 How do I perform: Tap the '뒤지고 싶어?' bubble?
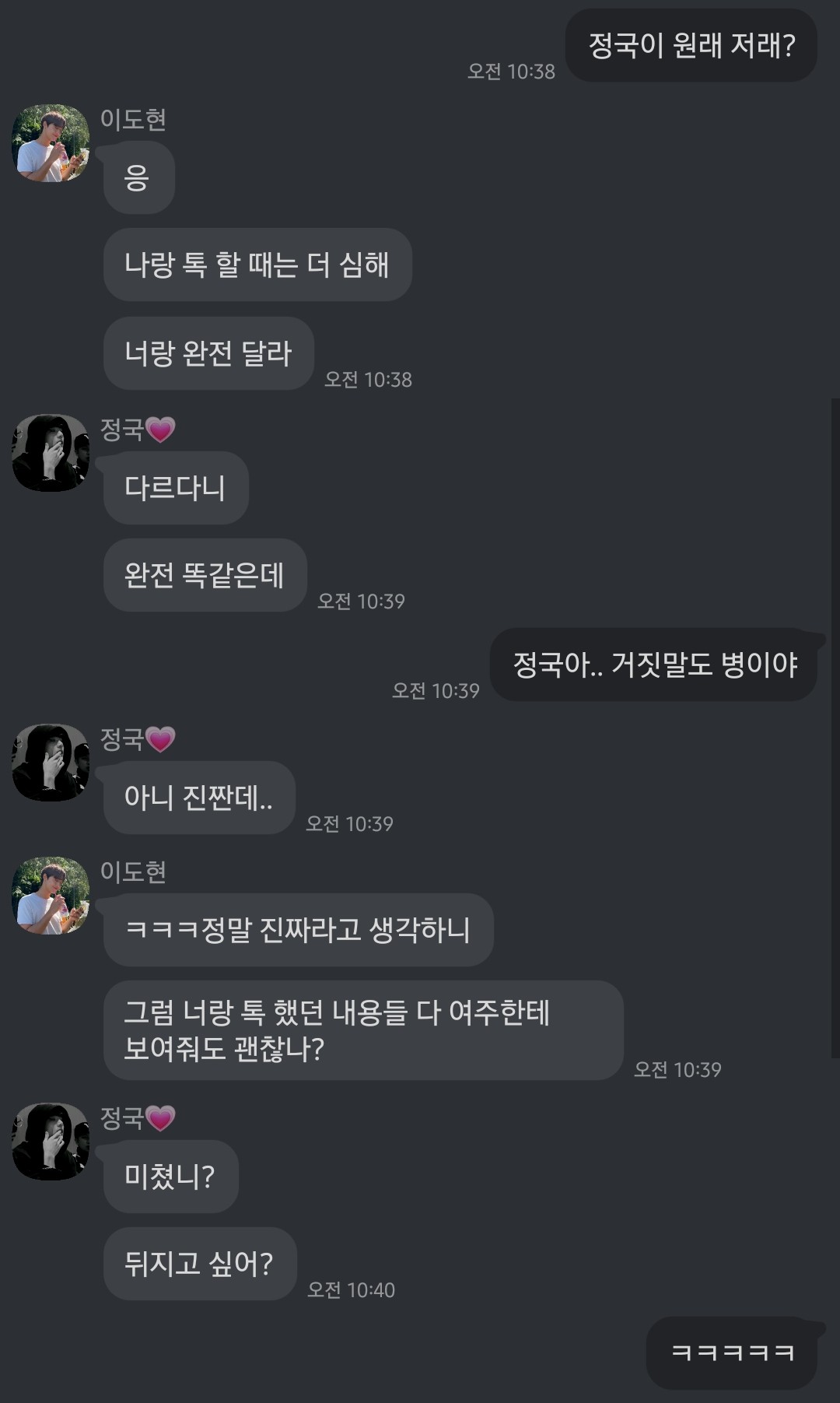point(200,1264)
